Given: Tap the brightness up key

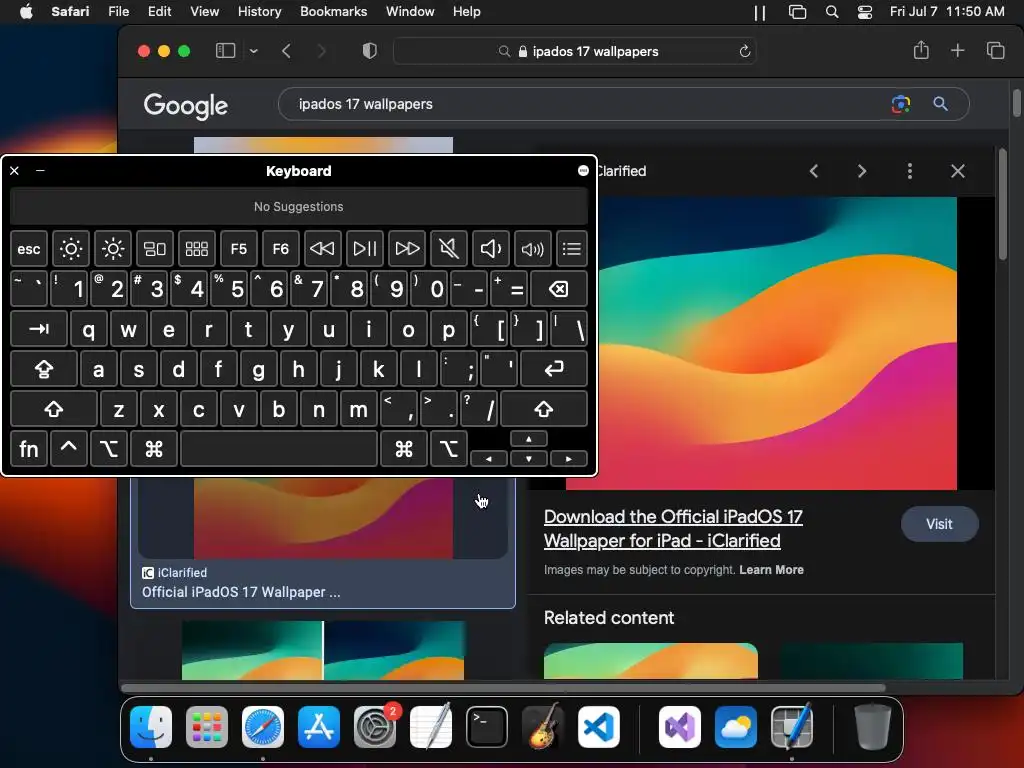Looking at the screenshot, I should pyautogui.click(x=112, y=249).
